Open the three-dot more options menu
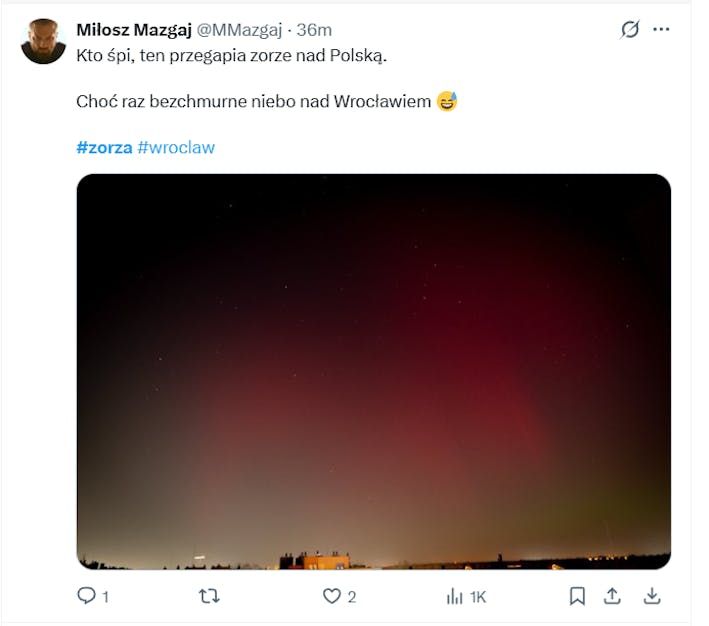This screenshot has width=709, height=626. (661, 30)
